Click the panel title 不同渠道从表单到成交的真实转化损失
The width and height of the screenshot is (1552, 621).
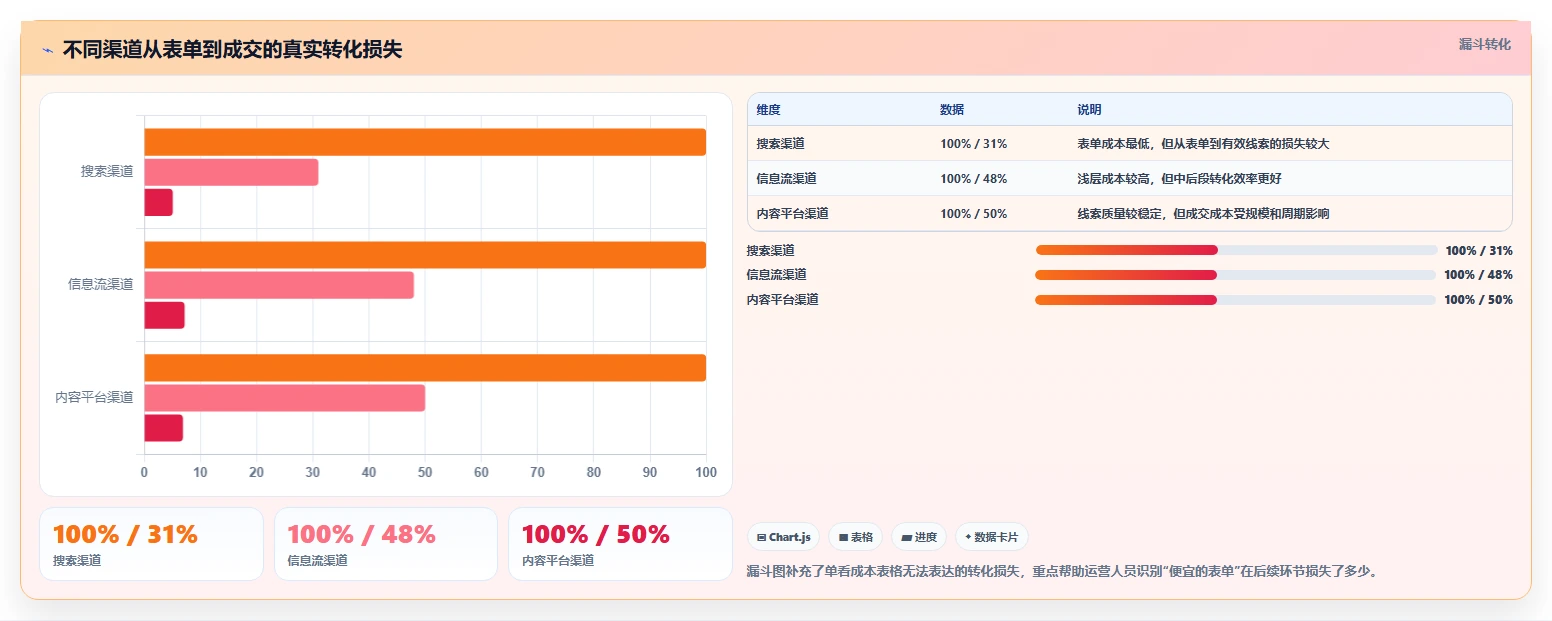click(x=232, y=50)
